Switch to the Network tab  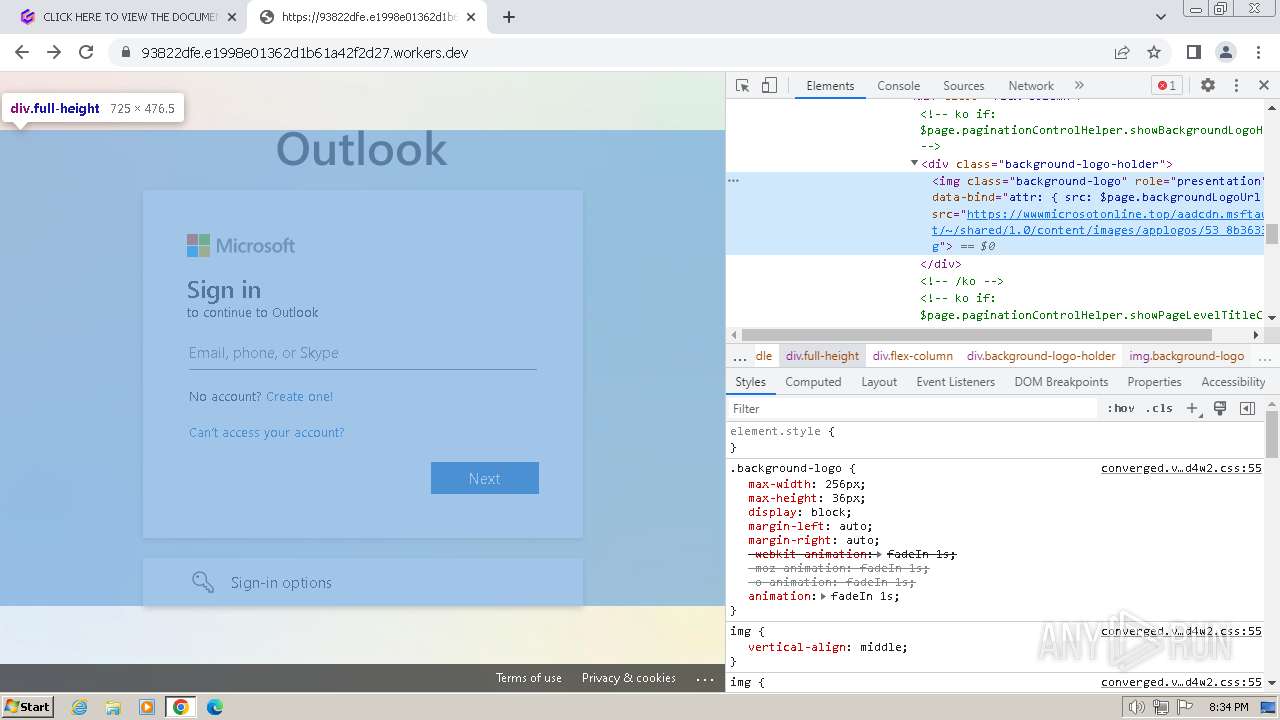1031,86
